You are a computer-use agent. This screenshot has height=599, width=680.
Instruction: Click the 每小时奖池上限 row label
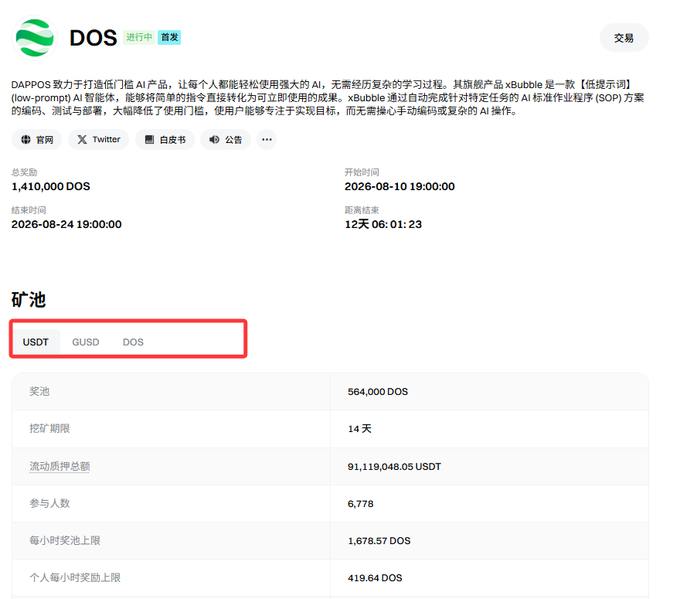click(x=65, y=540)
